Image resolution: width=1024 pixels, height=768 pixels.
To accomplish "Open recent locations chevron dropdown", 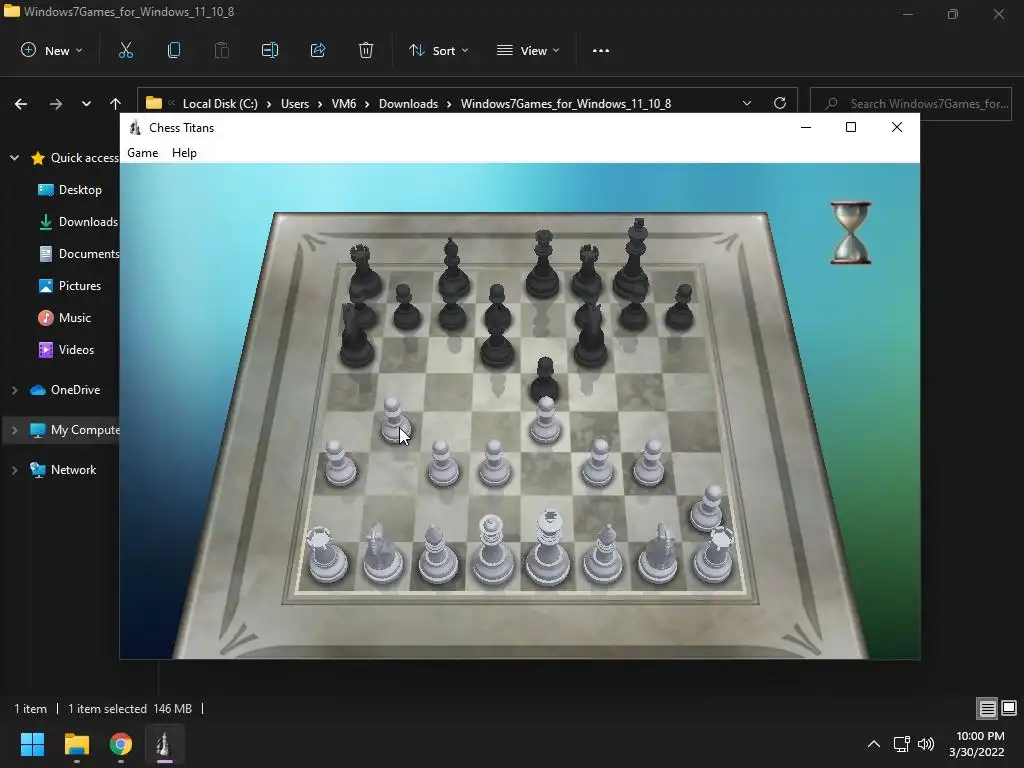I will [x=86, y=104].
